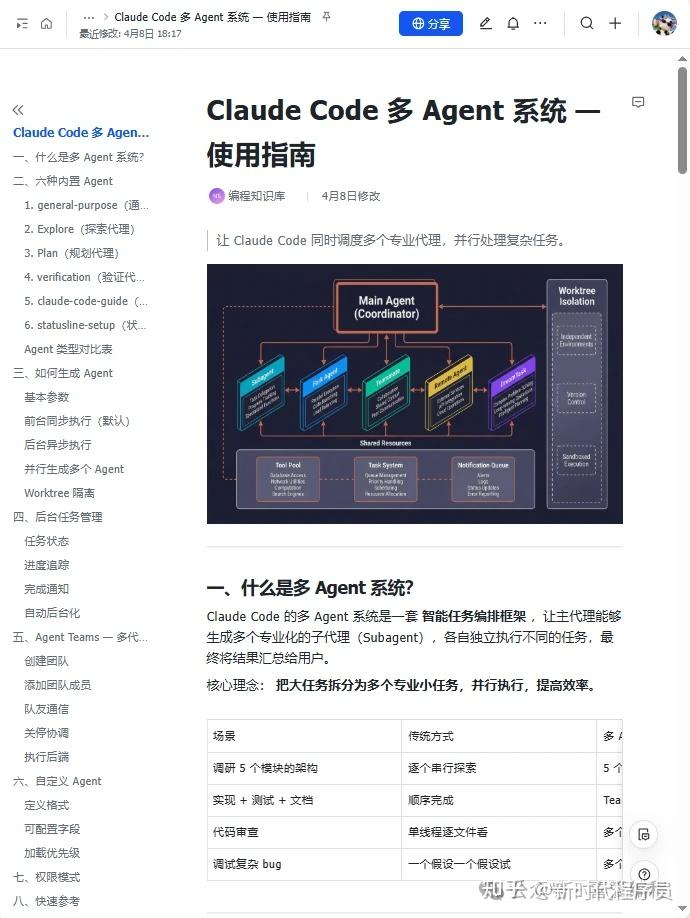Click 4月8日修改 edit date text
The width and height of the screenshot is (690, 918).
pyautogui.click(x=351, y=196)
